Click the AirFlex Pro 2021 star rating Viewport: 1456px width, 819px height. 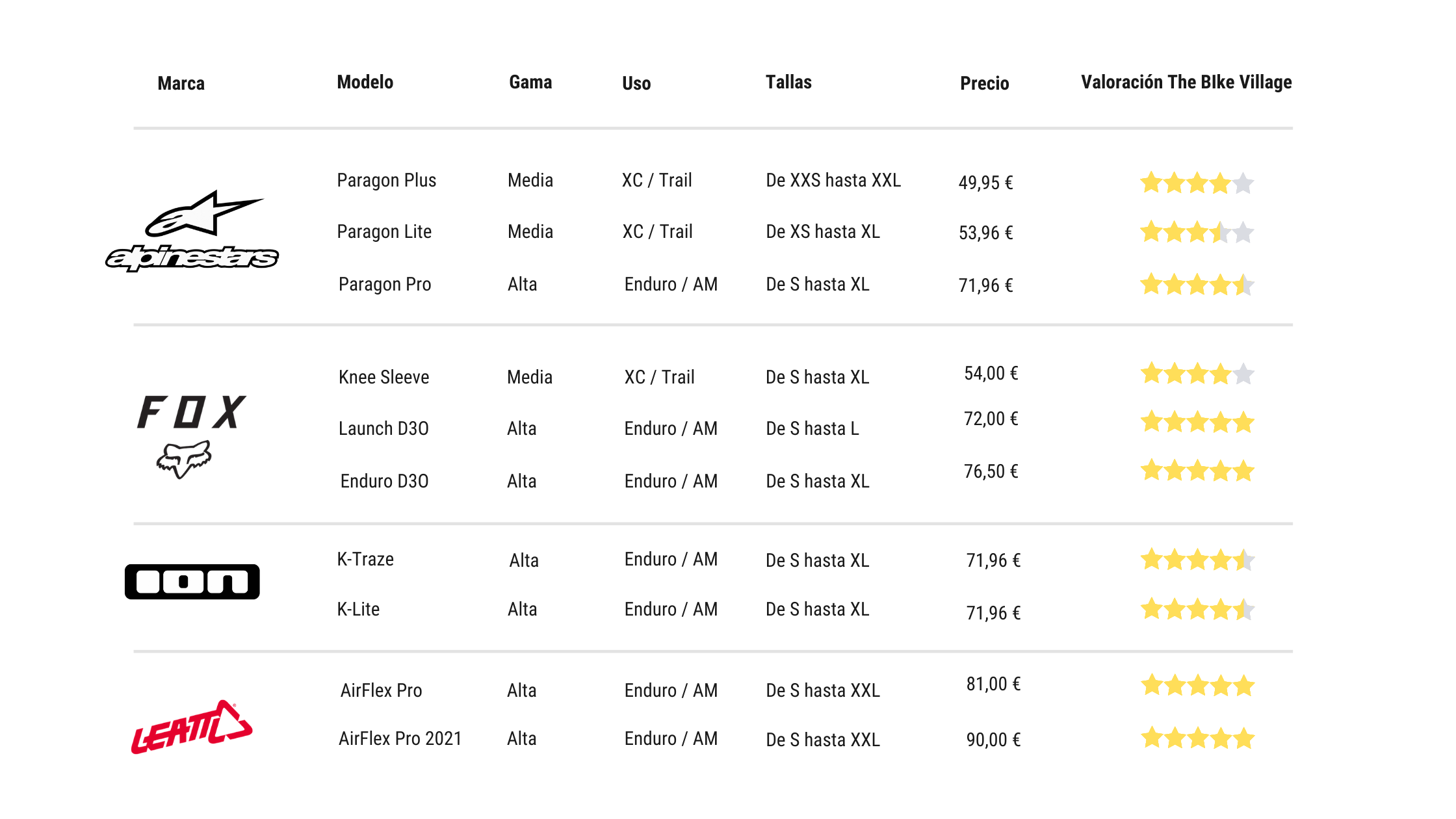point(1197,738)
